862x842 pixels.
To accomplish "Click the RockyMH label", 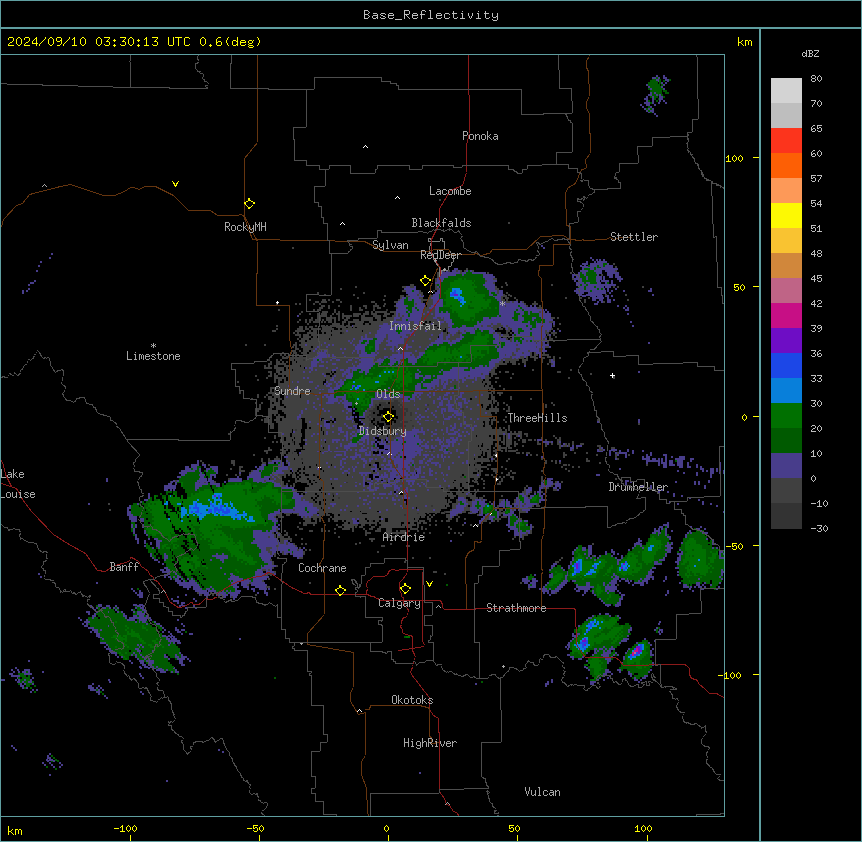I will (245, 227).
